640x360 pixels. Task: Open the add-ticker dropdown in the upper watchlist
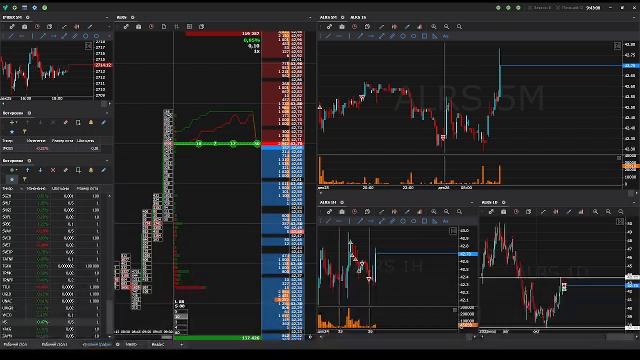[x=13, y=122]
